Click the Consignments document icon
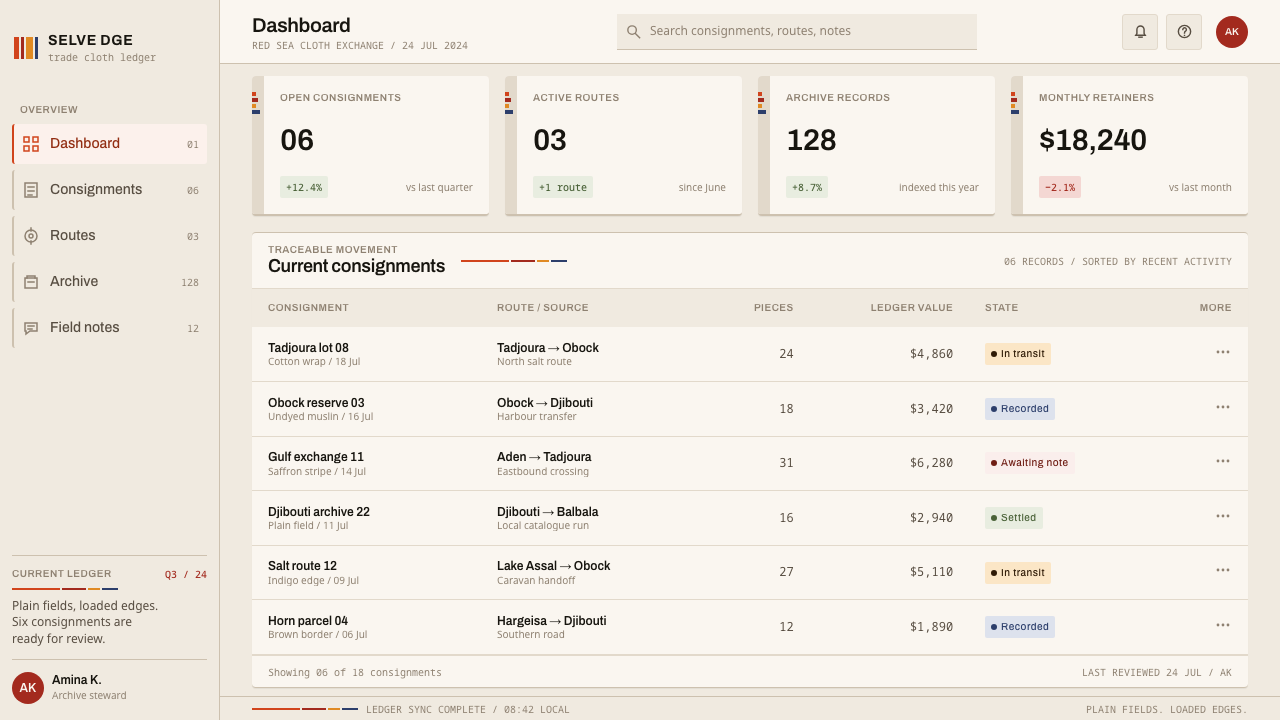Viewport: 1280px width, 720px height. [31, 190]
